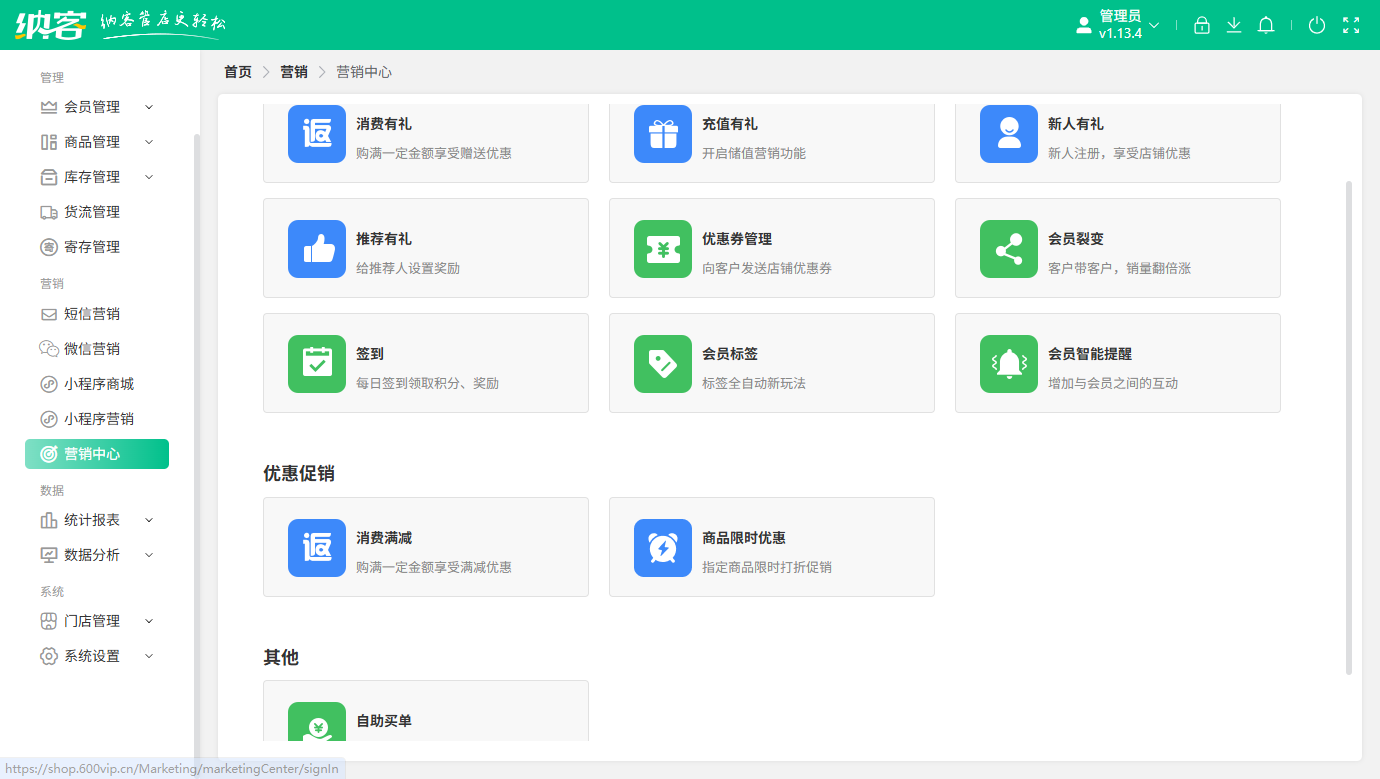Screen dimensions: 1380x779
Task: Open the notification bell in header
Action: (1266, 26)
